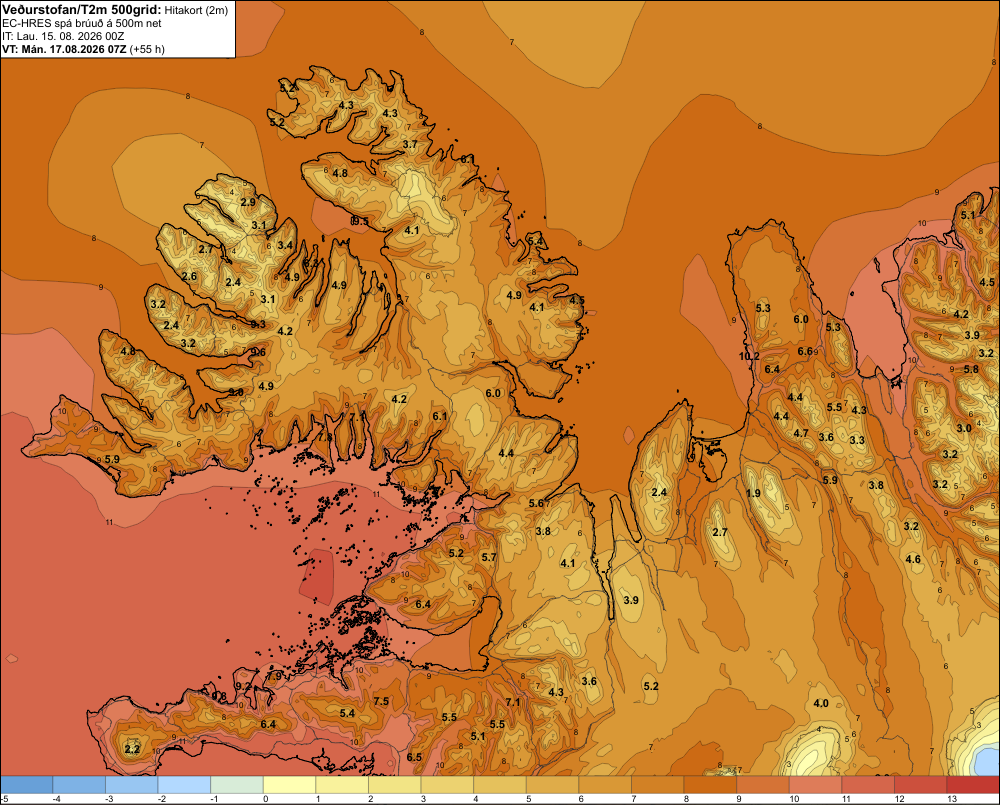Click the '7' label on the color scale
Screen dimensions: 1000x805
634,799
